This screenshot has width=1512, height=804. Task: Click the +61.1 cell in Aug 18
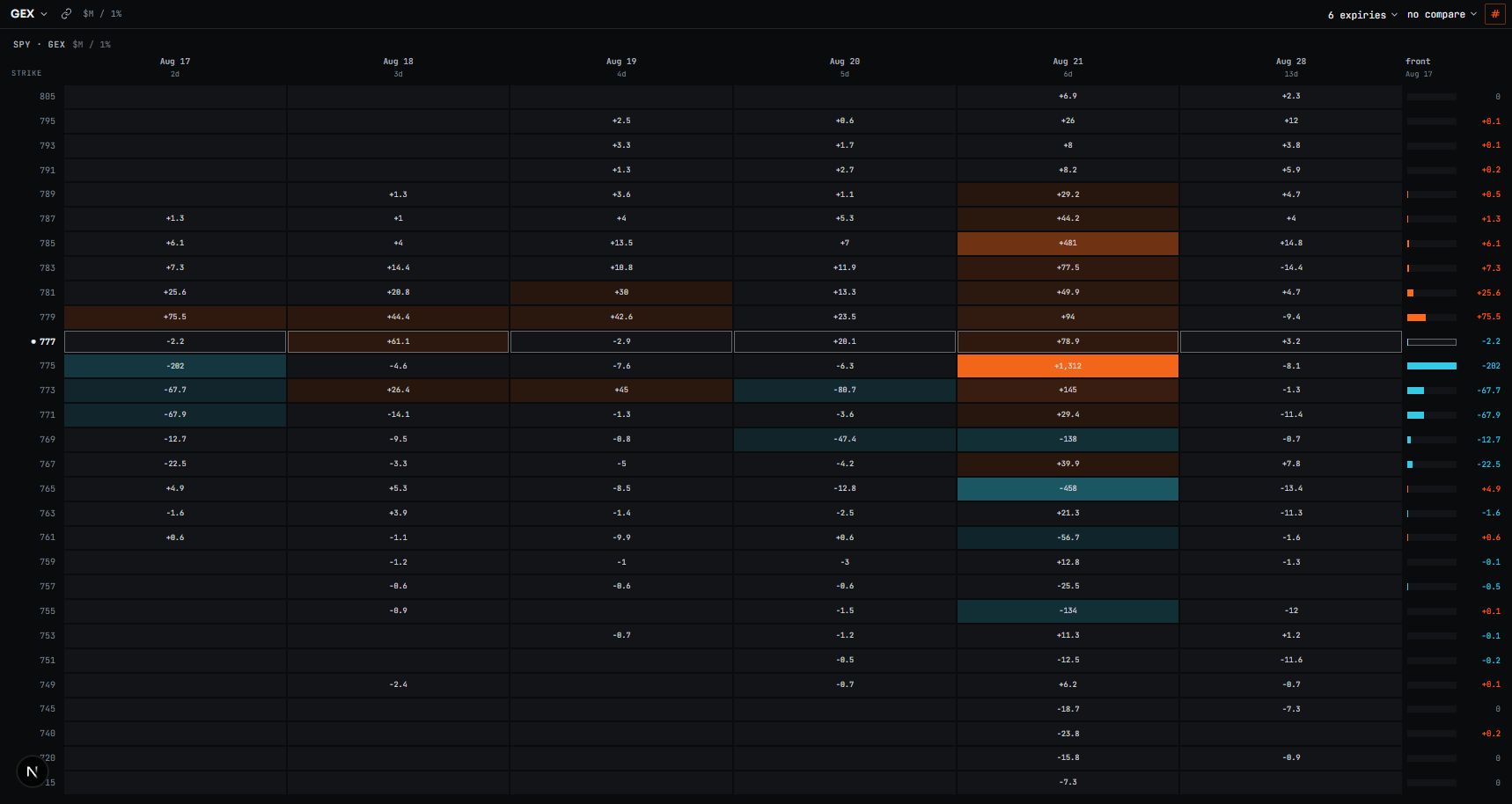[398, 341]
